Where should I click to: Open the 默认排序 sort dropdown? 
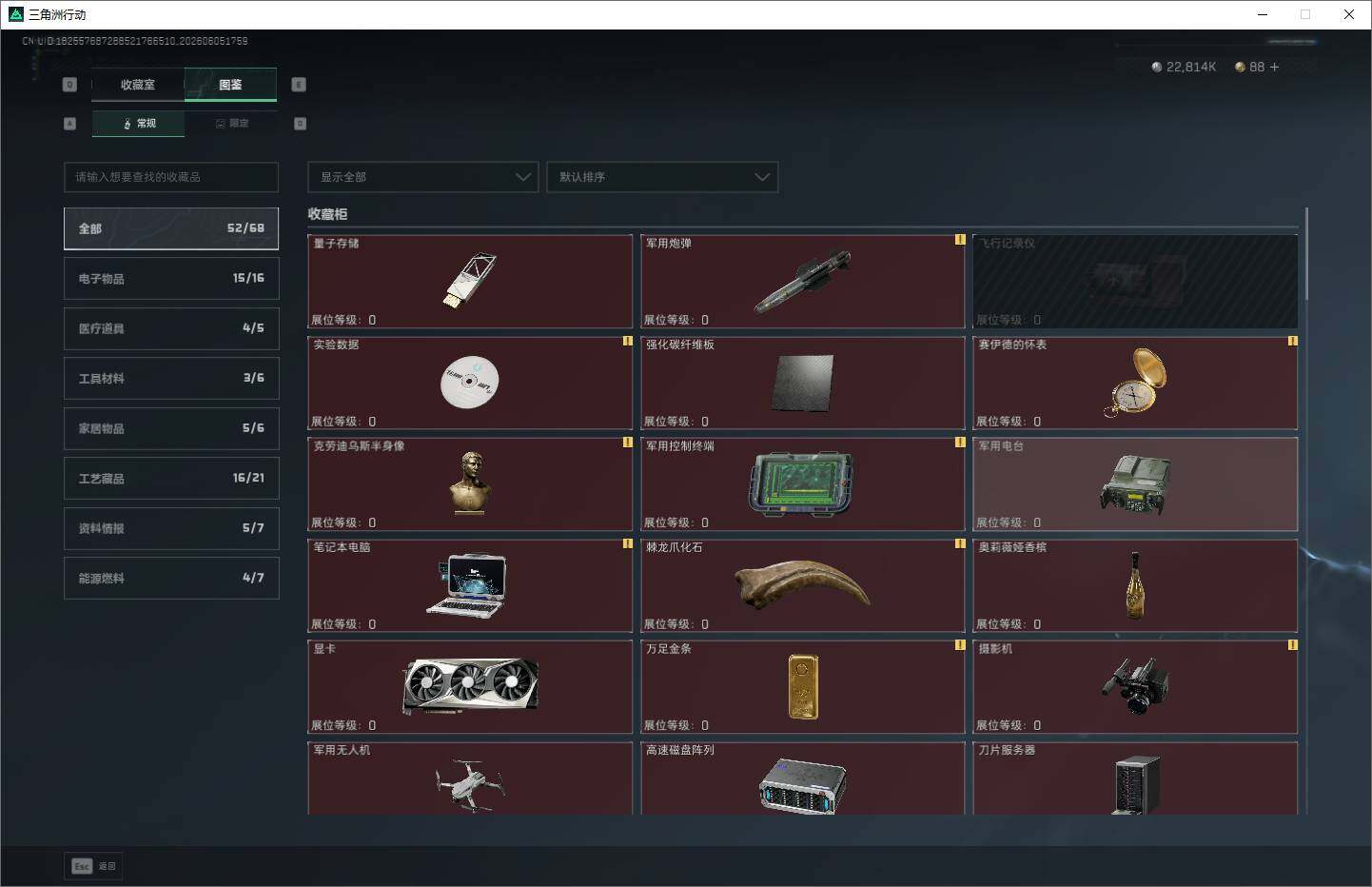[x=662, y=177]
